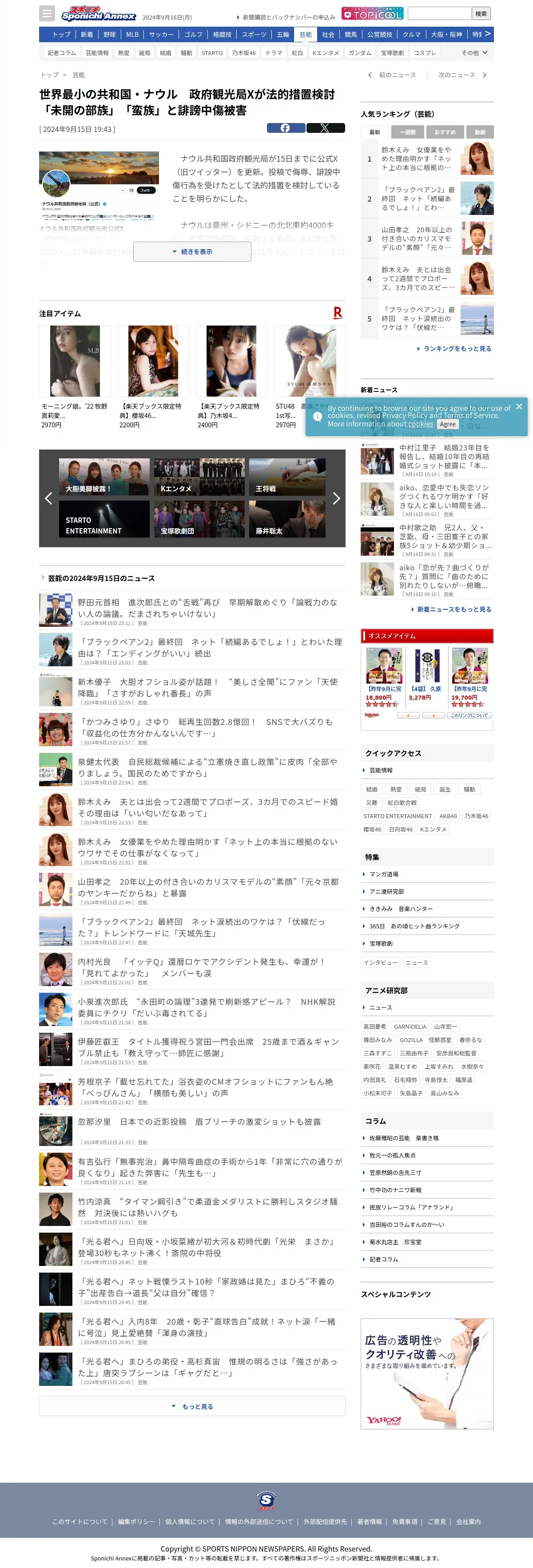
Task: Open ランキングをもっと見る link
Action: tap(454, 349)
